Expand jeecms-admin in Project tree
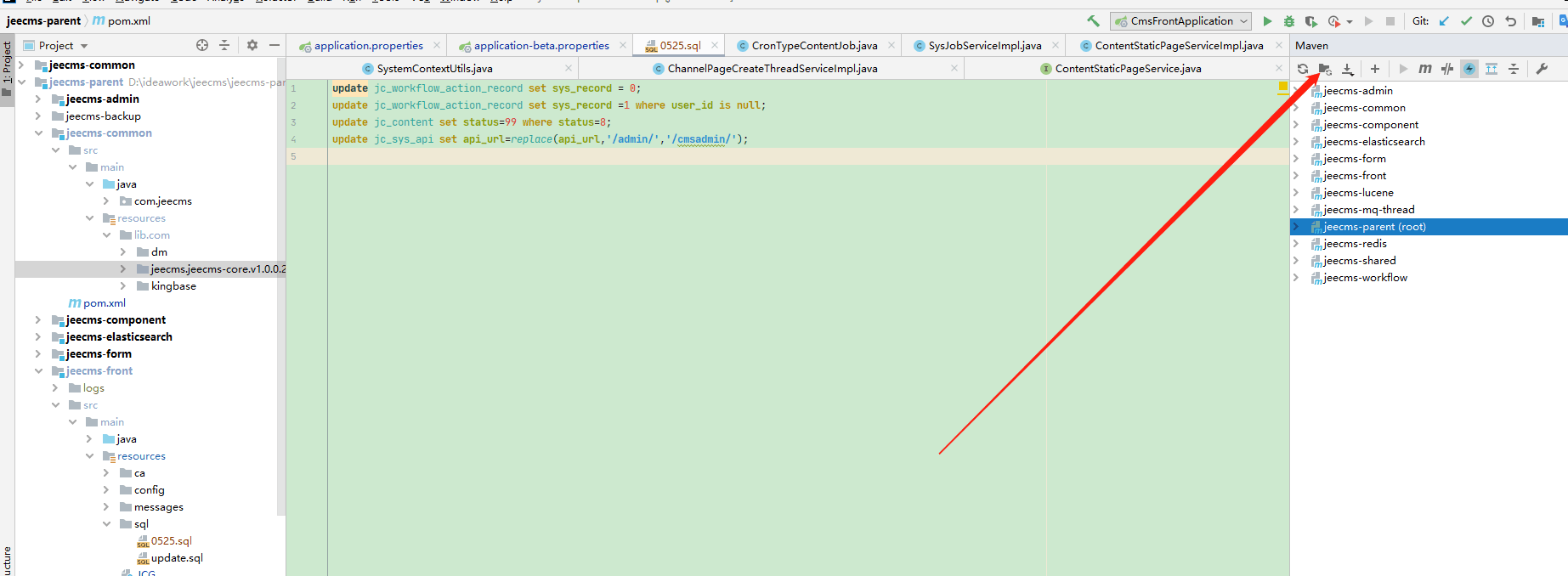This screenshot has height=576, width=1568. coord(37,99)
